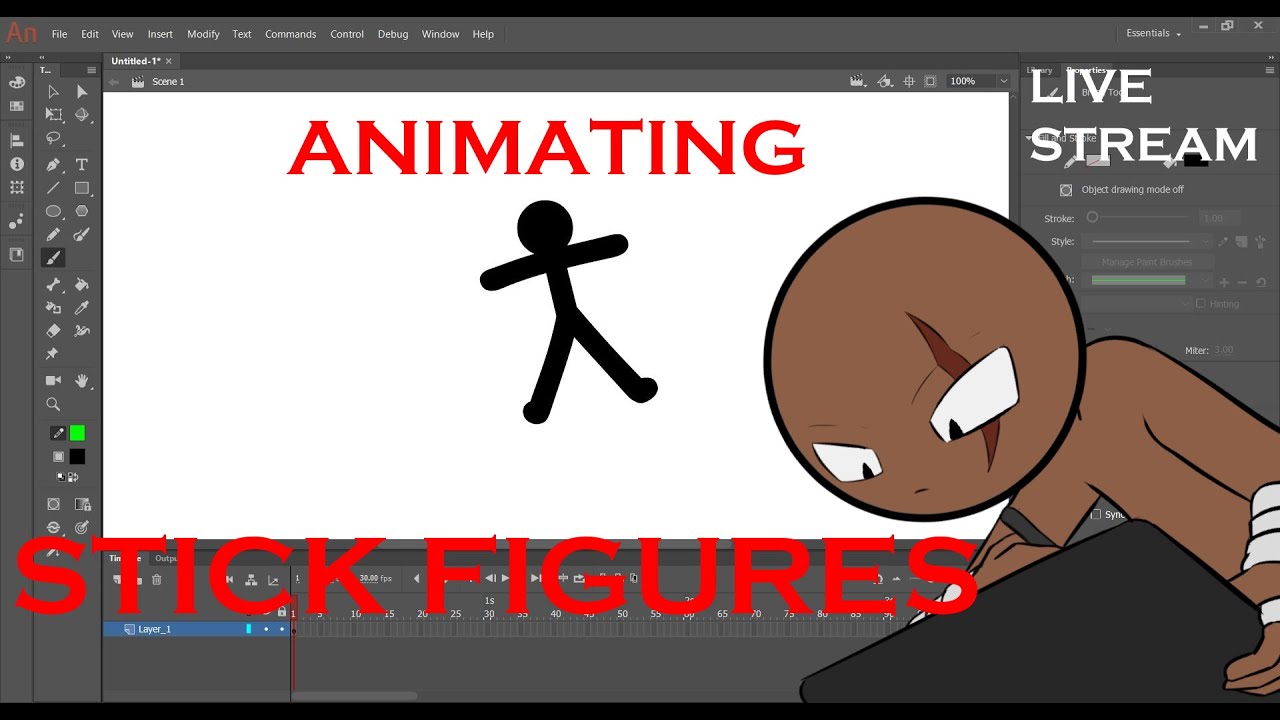Open the Color palette panel icon
Image resolution: width=1280 pixels, height=720 pixels.
point(16,82)
